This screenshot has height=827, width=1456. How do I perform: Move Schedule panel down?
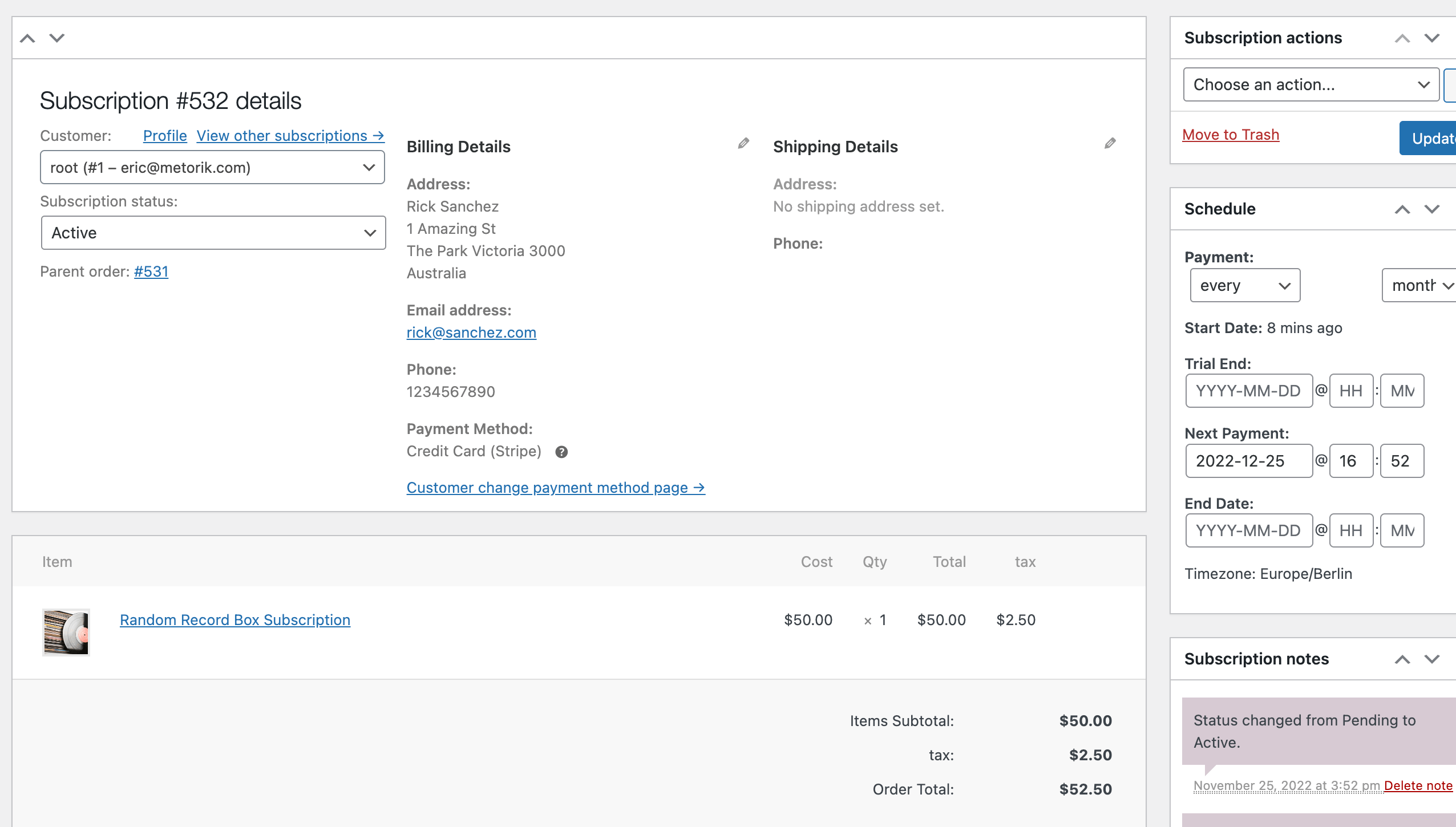pyautogui.click(x=1431, y=209)
